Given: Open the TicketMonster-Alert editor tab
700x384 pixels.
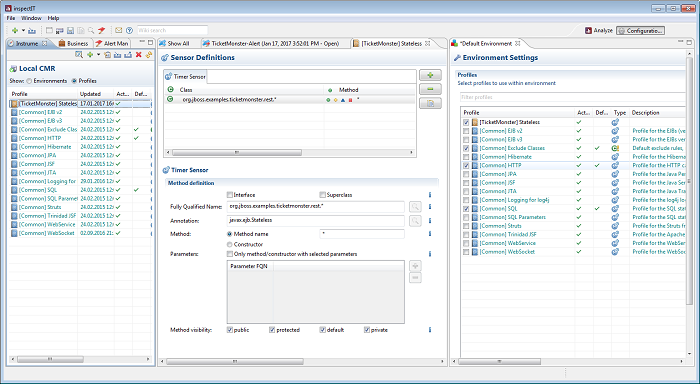Looking at the screenshot, I should coord(271,43).
